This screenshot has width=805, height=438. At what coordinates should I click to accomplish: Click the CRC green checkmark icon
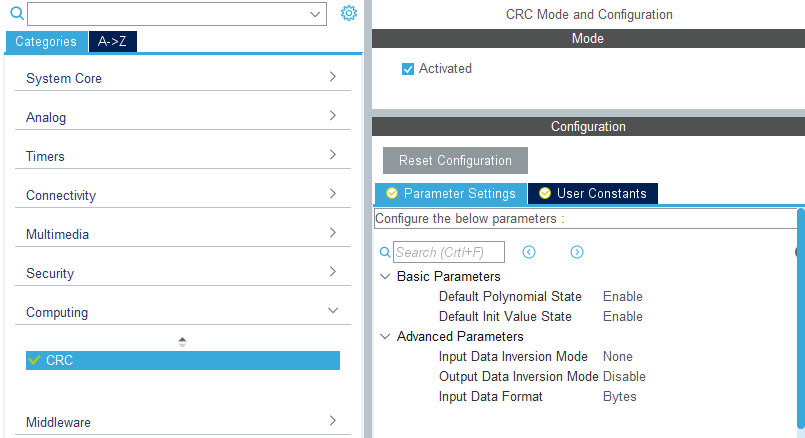point(35,360)
